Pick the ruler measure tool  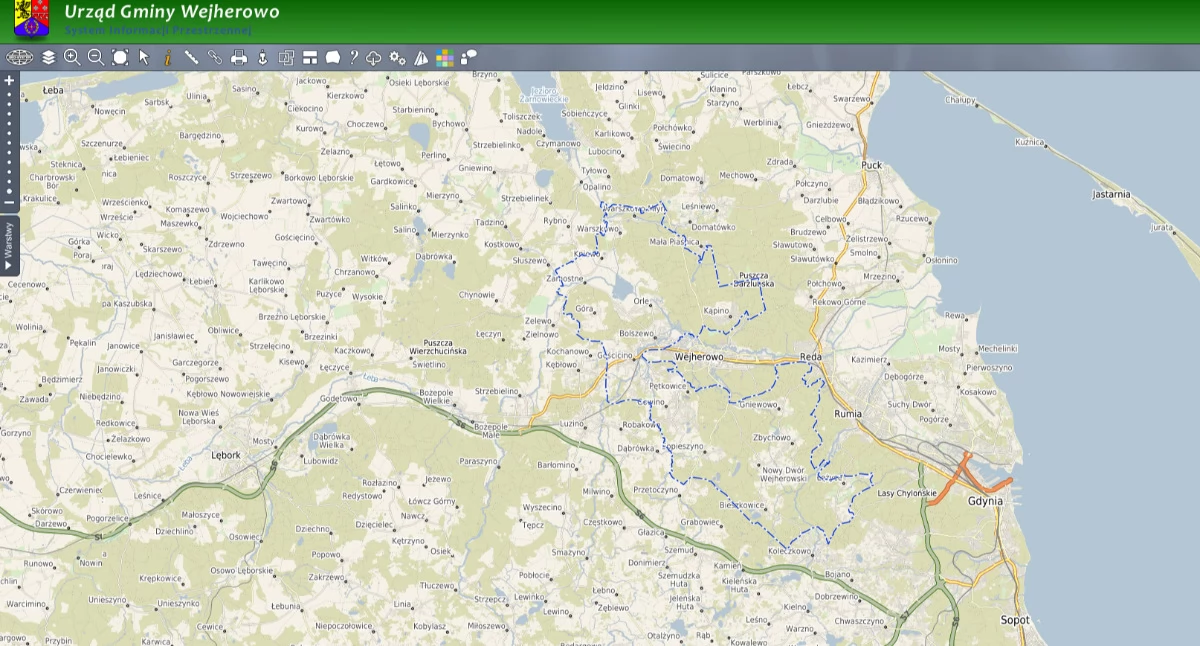[191, 57]
